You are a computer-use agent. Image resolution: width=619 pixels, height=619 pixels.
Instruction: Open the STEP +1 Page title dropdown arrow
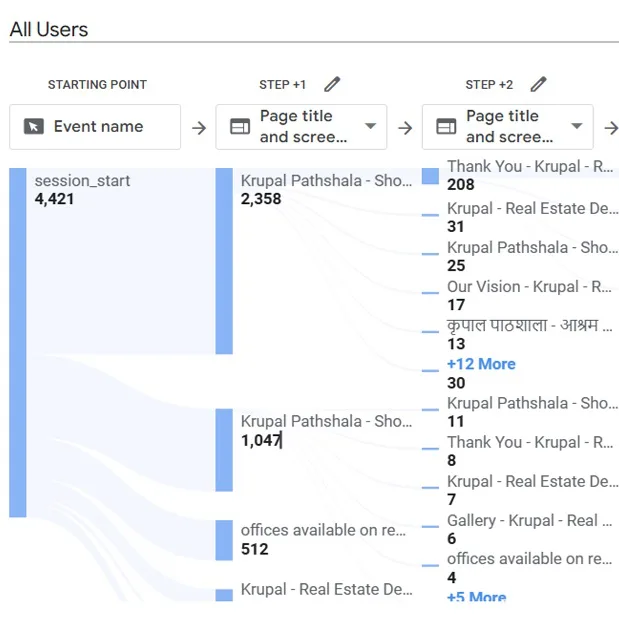[x=370, y=126]
